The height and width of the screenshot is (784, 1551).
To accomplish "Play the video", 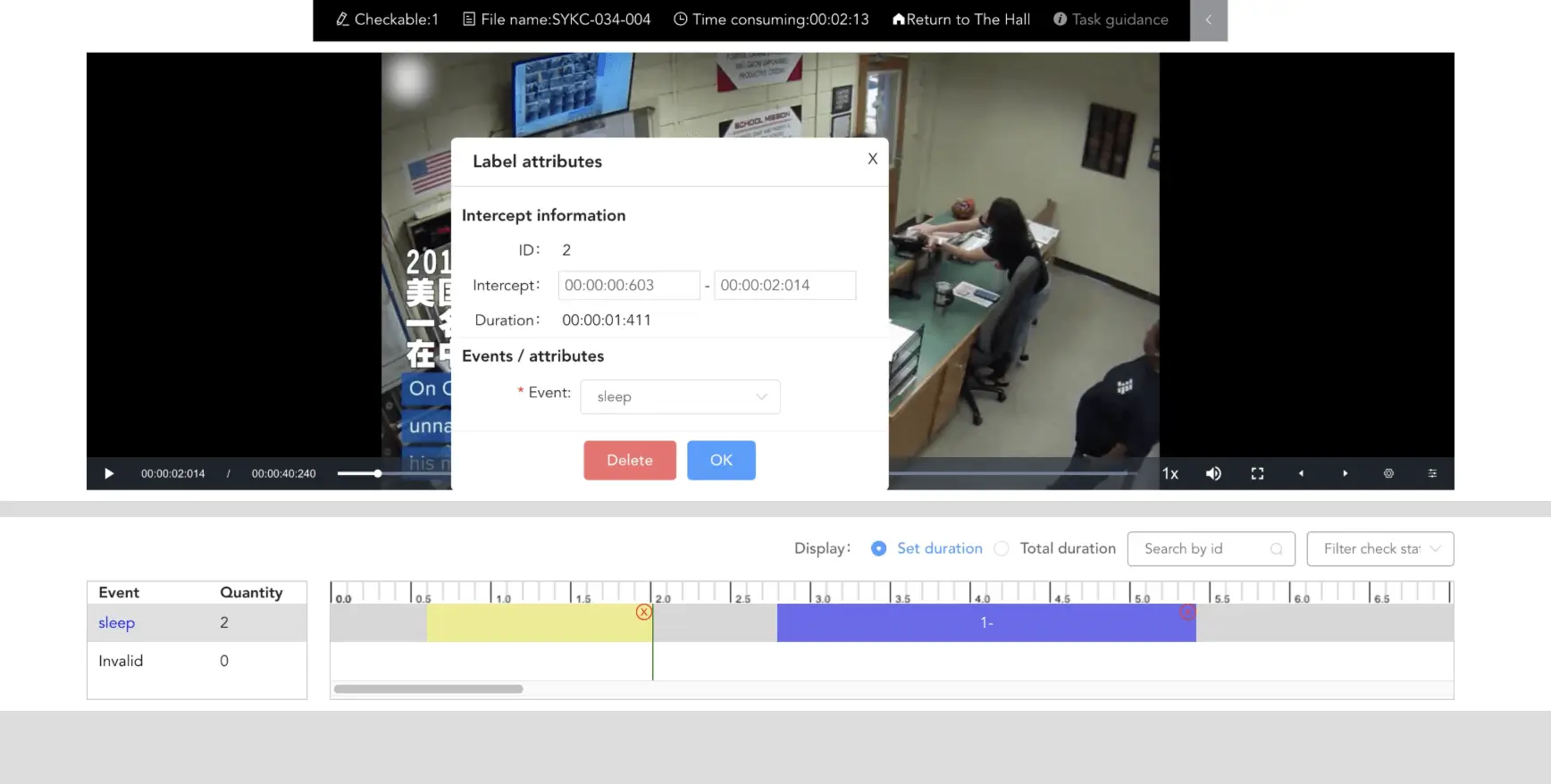I will tap(109, 473).
